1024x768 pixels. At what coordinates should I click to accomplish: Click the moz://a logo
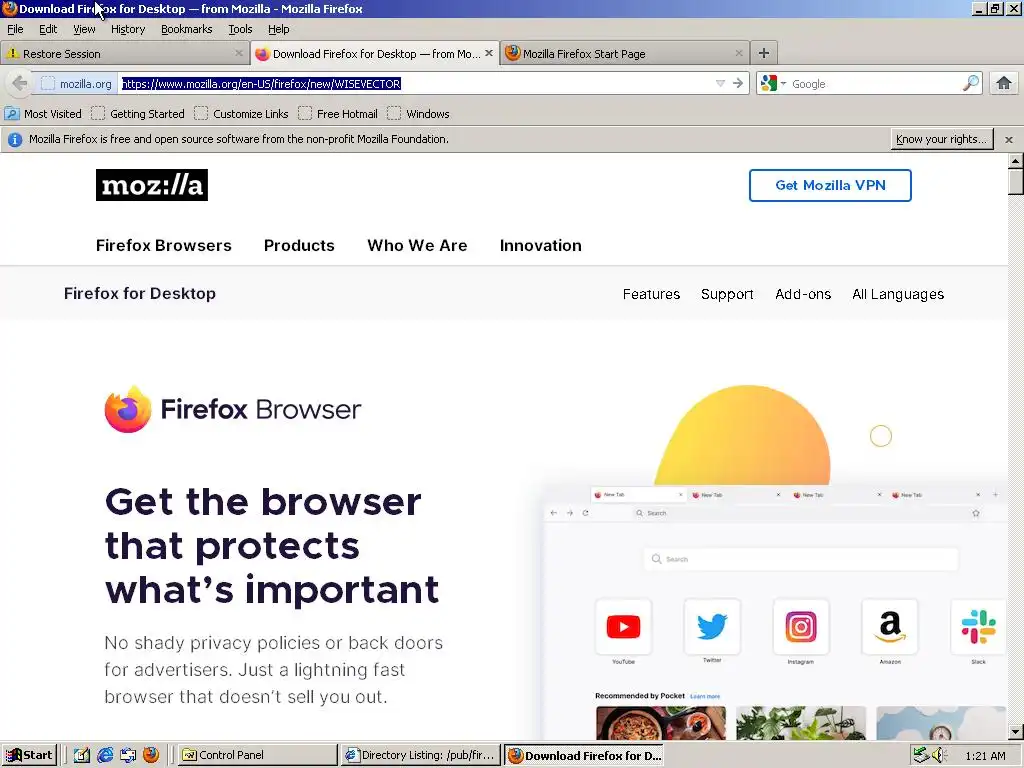click(152, 185)
